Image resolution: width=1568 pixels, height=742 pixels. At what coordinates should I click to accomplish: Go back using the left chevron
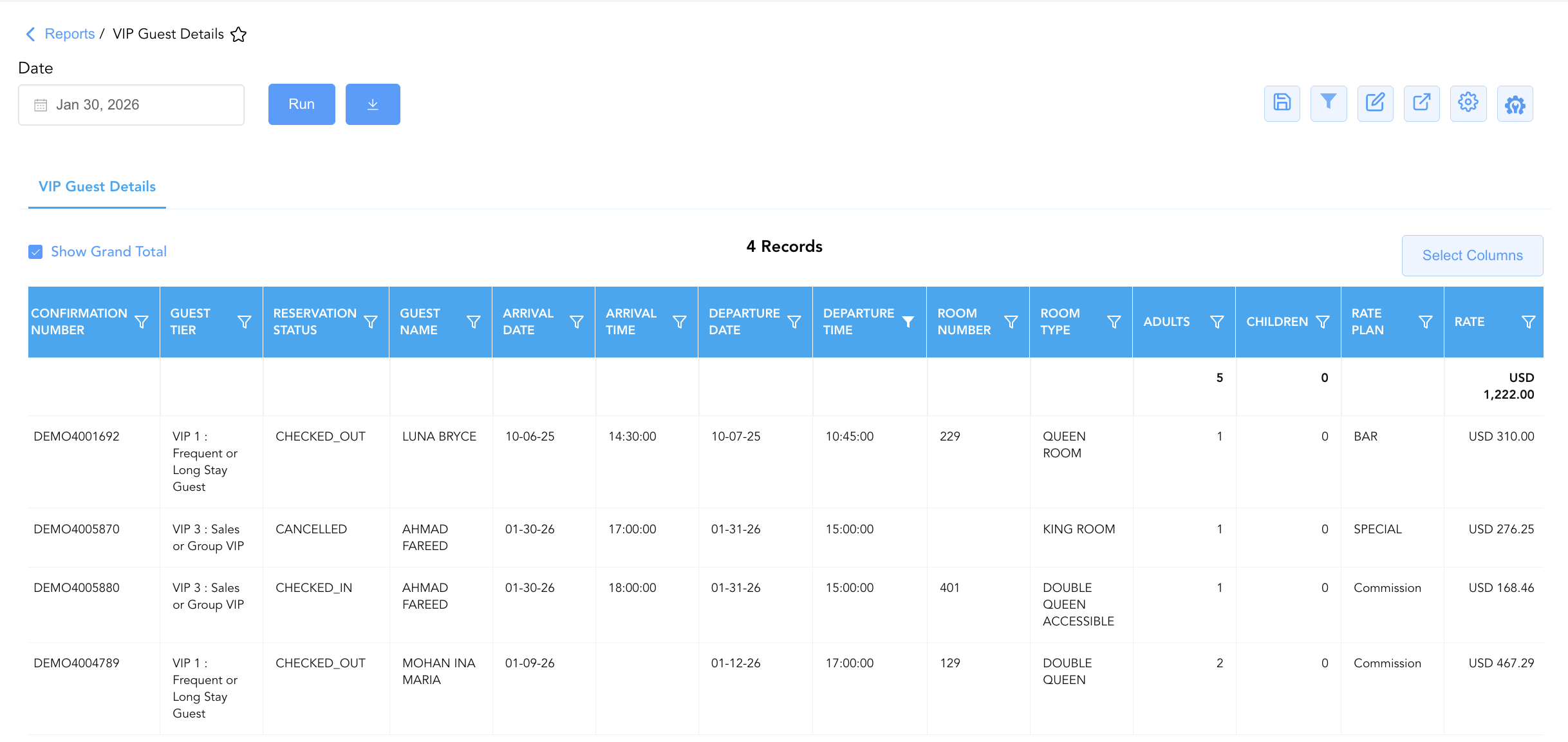coord(30,34)
